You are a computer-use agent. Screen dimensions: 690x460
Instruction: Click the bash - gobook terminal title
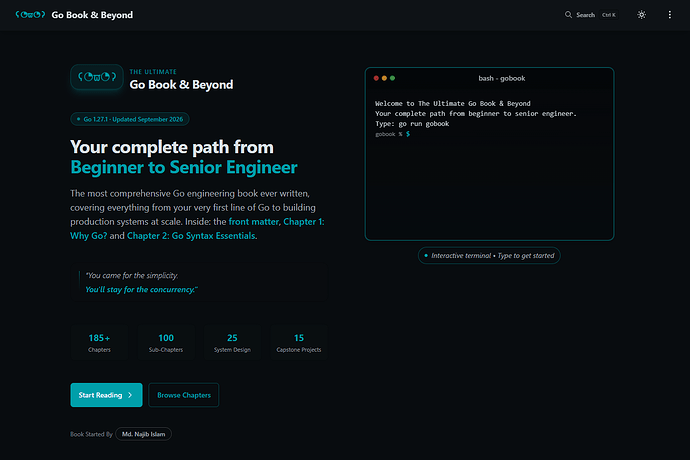pyautogui.click(x=502, y=78)
